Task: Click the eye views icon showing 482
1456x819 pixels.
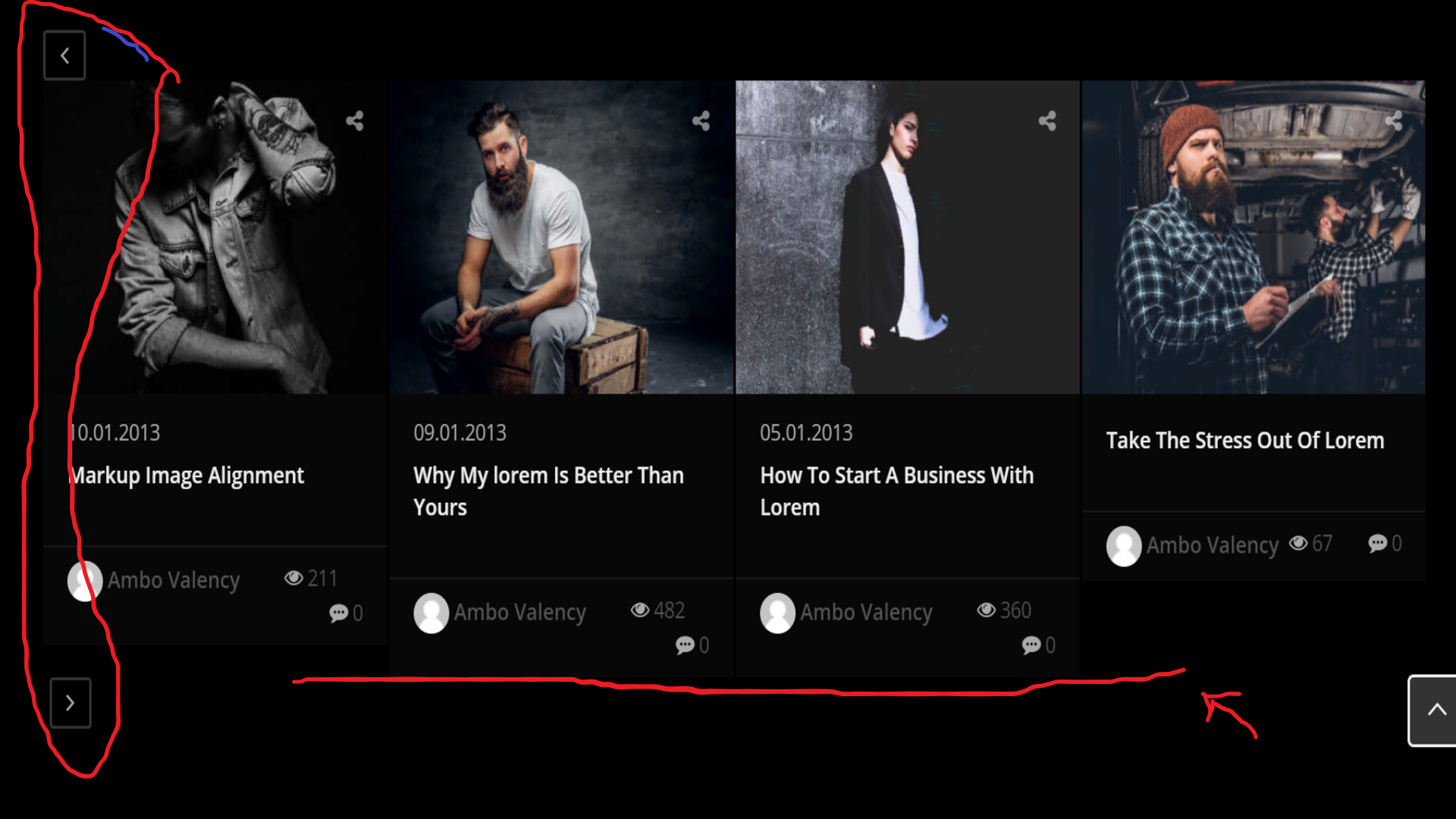Action: click(640, 610)
